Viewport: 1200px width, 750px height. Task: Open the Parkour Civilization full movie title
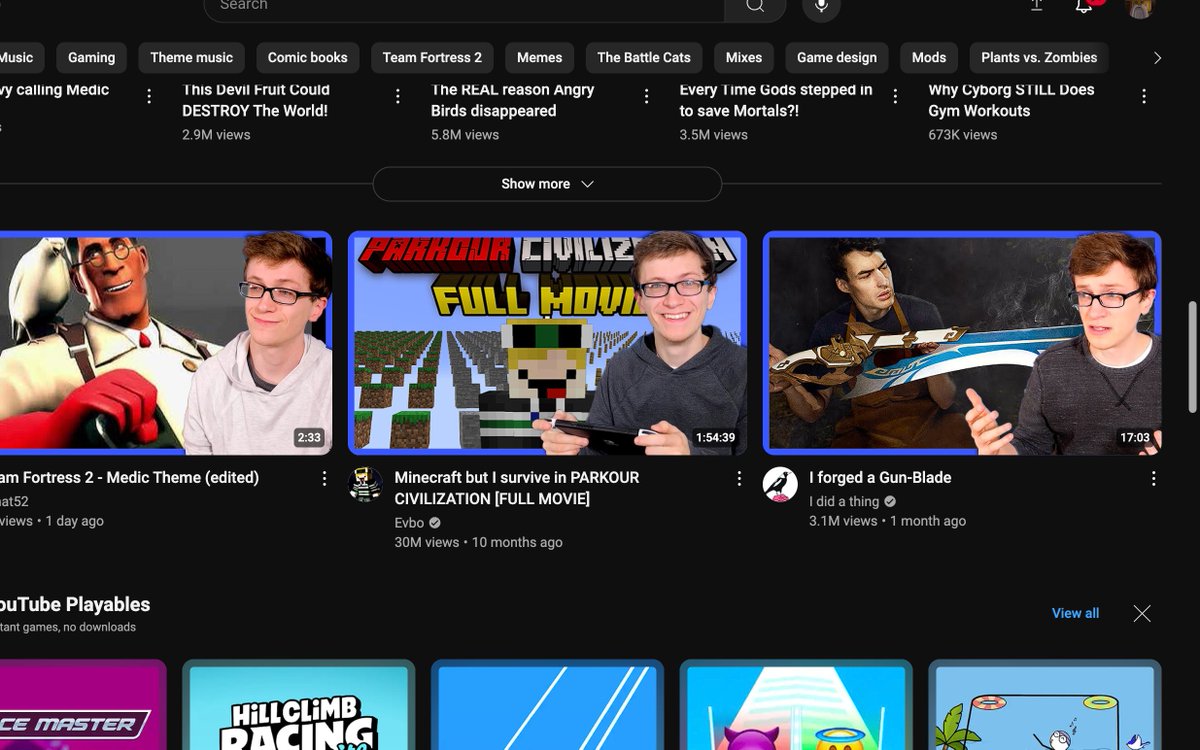(x=517, y=488)
